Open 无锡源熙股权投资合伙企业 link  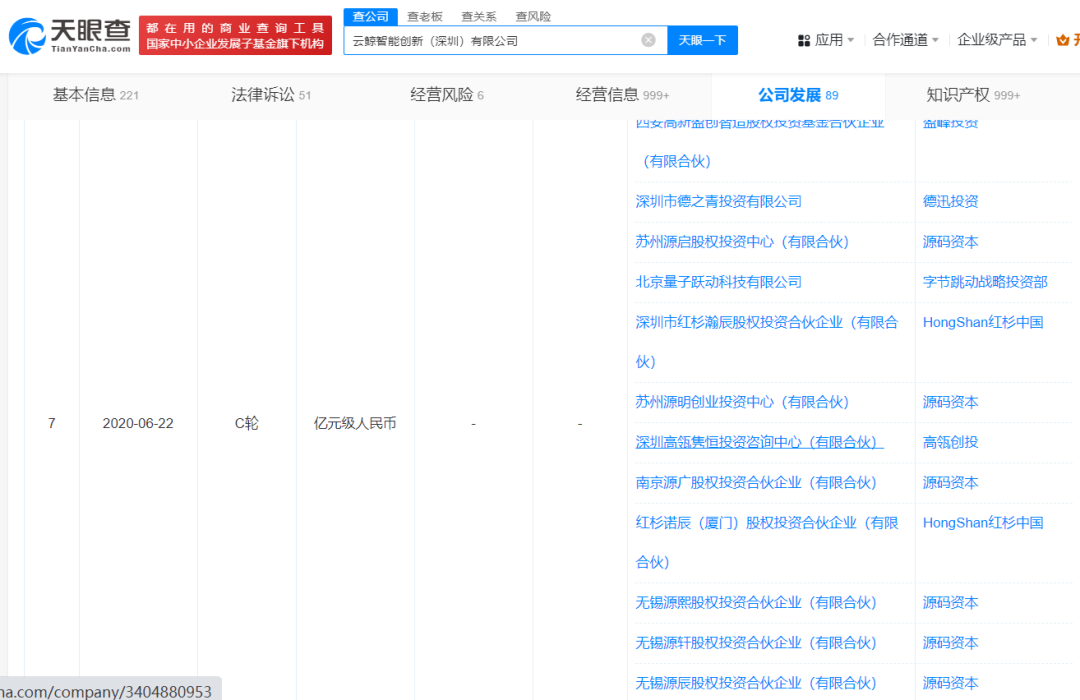tap(756, 603)
